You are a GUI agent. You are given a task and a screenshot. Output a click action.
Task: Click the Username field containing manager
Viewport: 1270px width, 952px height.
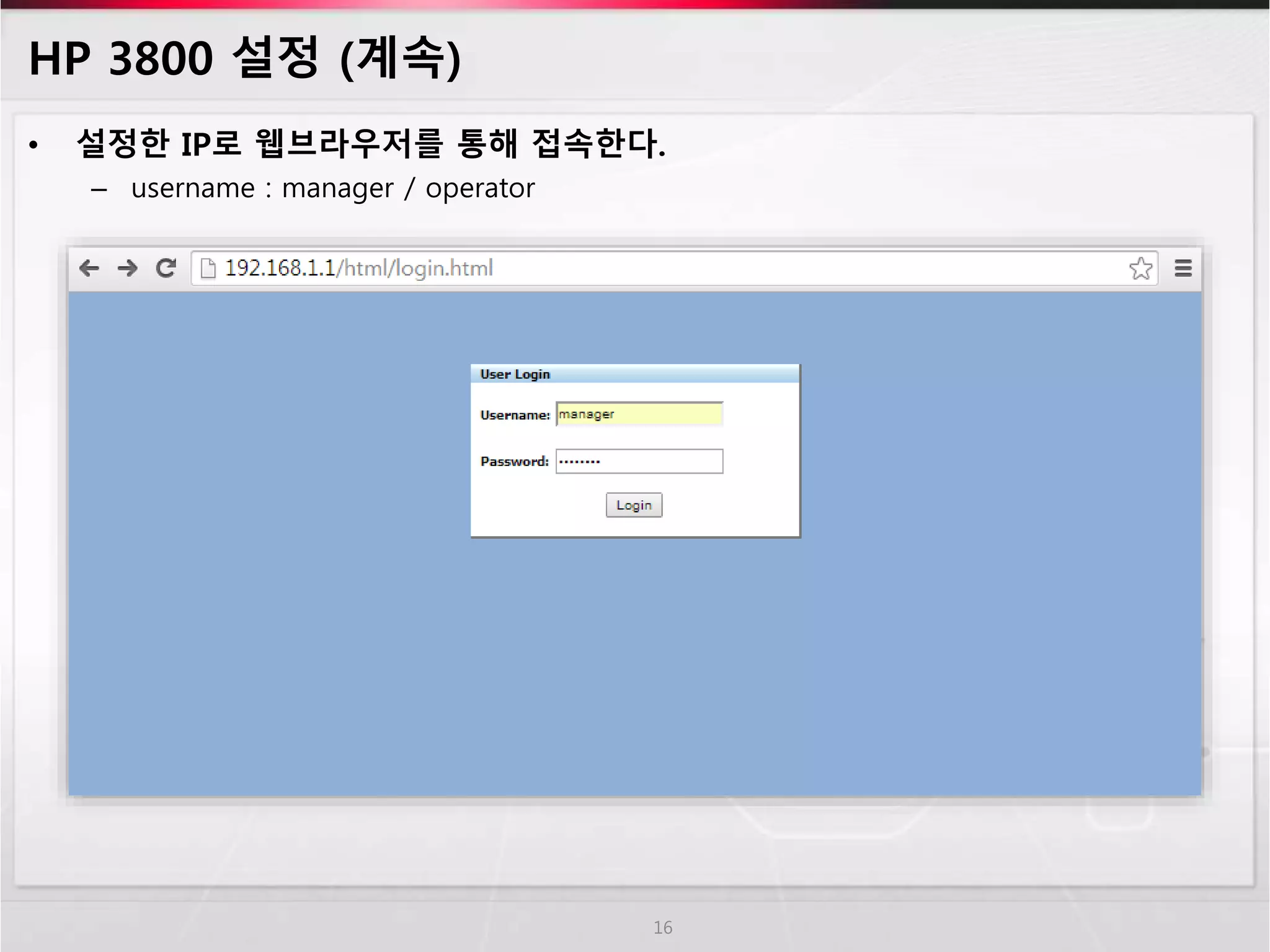(x=639, y=414)
